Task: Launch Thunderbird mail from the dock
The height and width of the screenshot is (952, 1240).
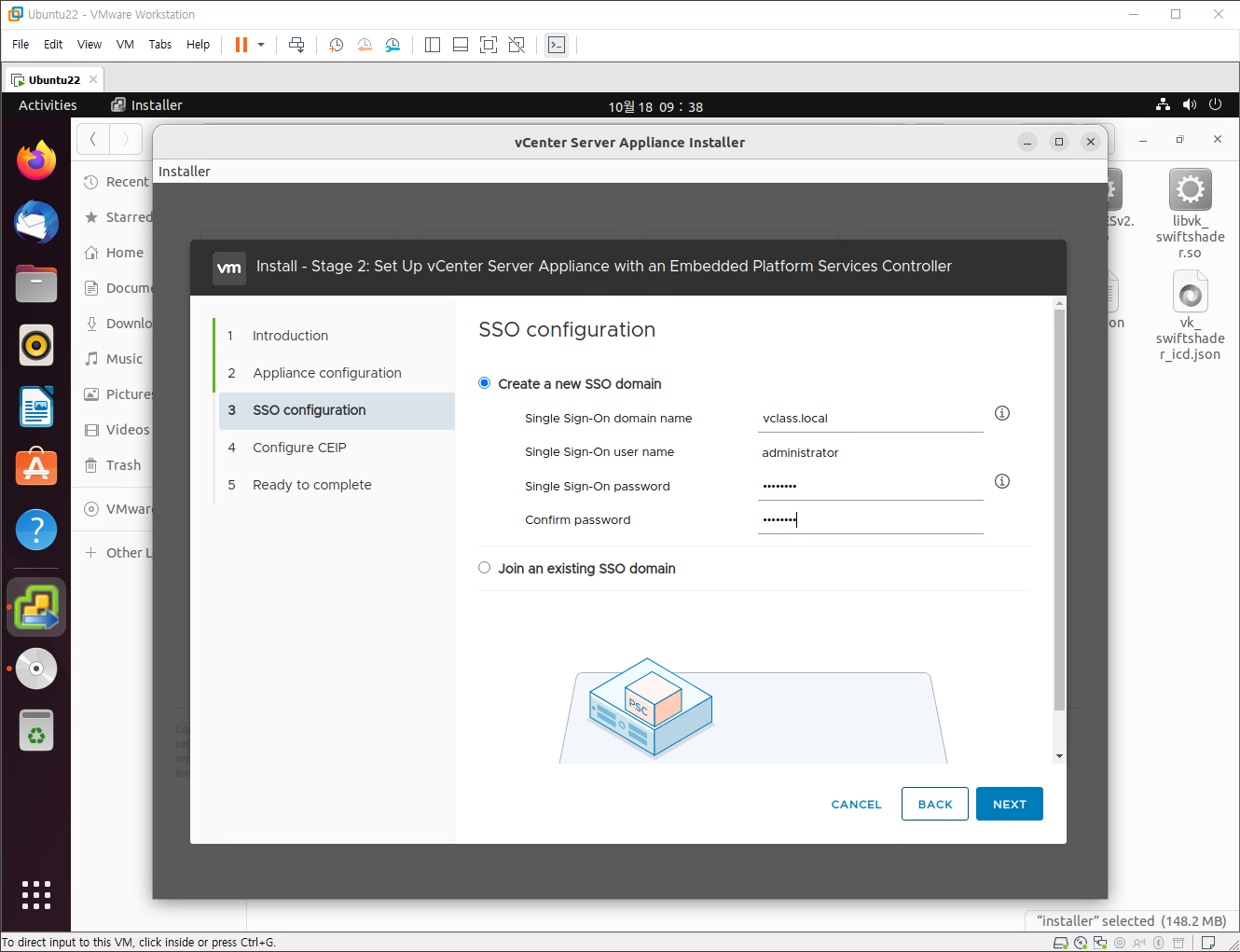Action: 36,222
